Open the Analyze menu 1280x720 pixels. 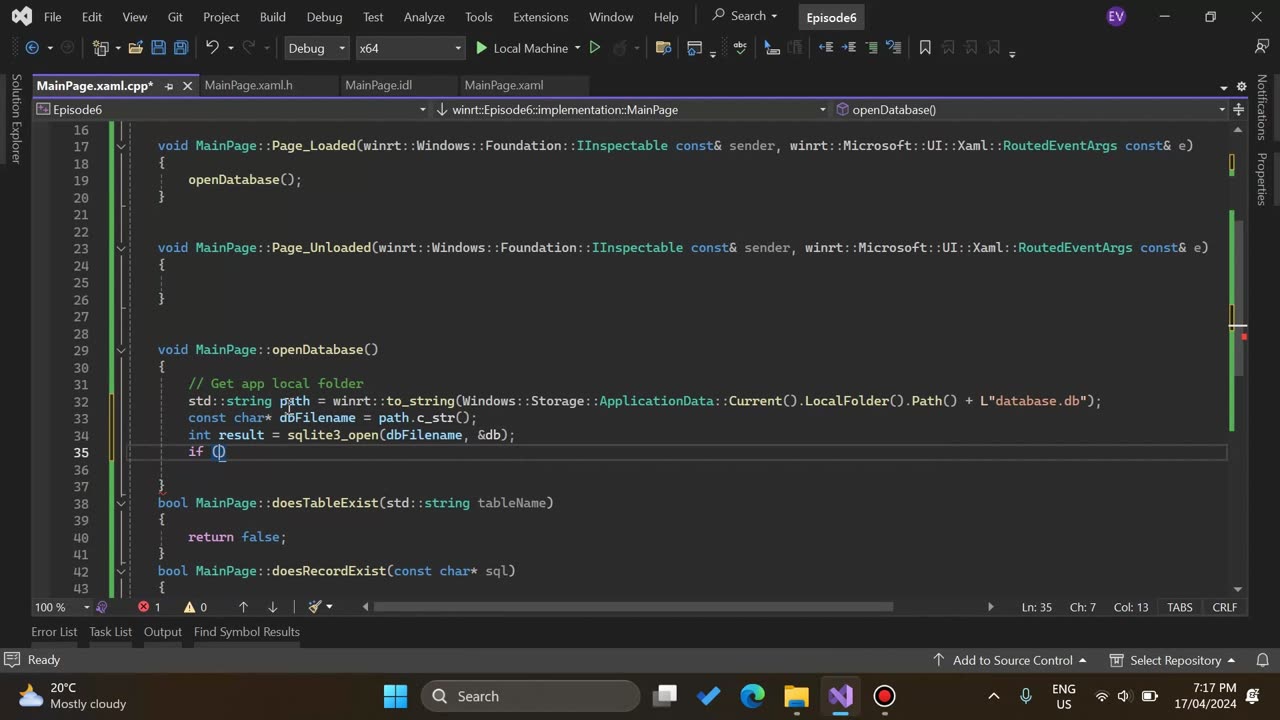(424, 17)
